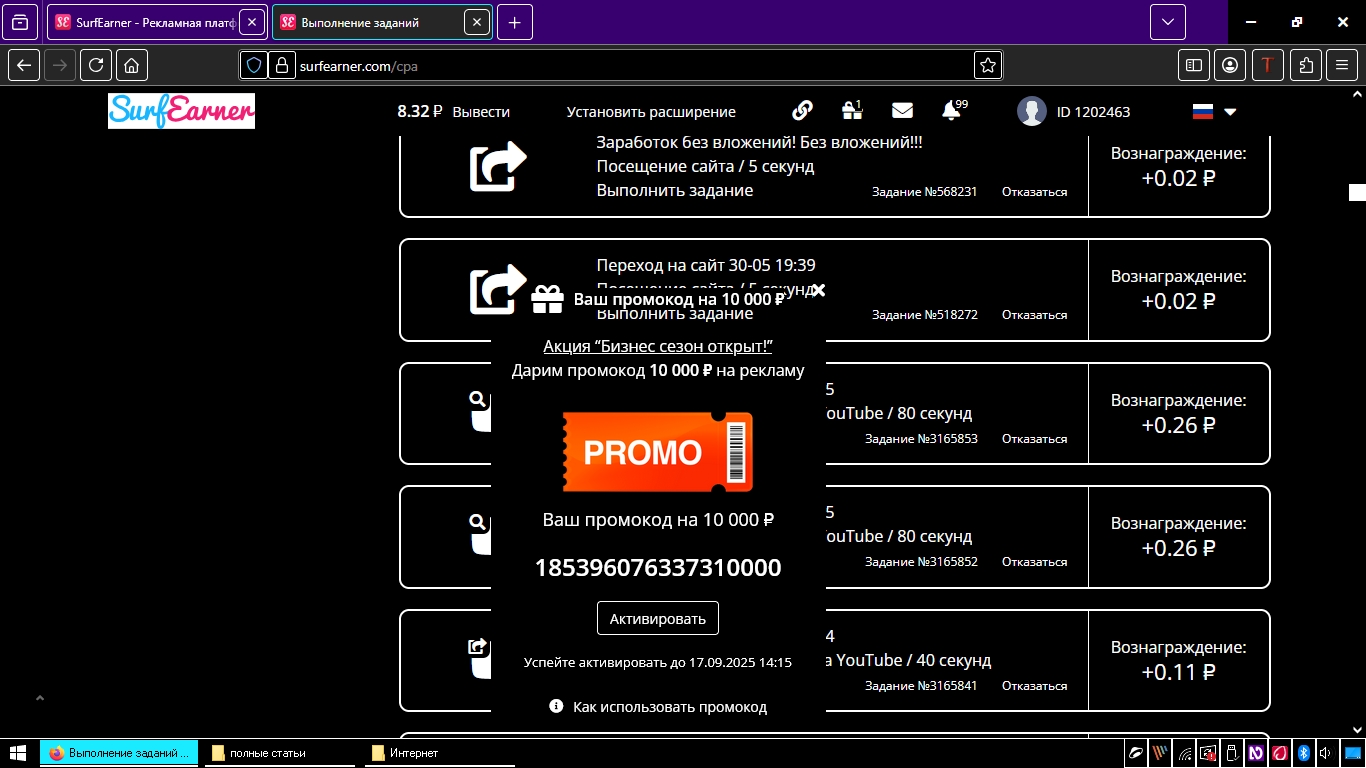Open the notifications bell icon

(x=951, y=111)
